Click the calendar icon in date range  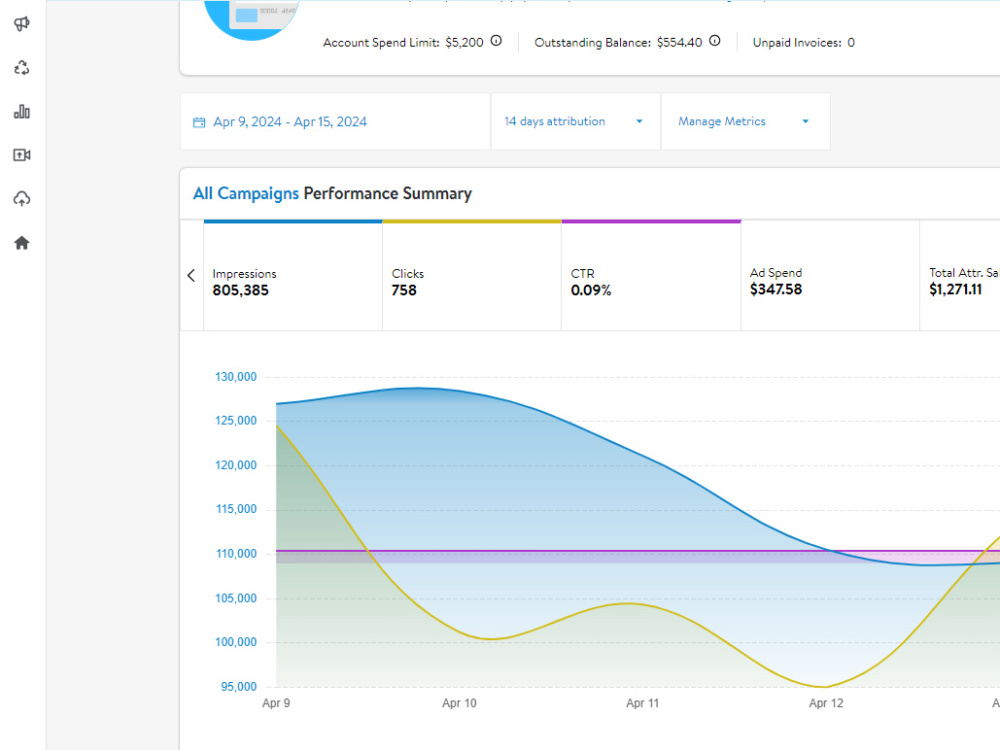[199, 122]
